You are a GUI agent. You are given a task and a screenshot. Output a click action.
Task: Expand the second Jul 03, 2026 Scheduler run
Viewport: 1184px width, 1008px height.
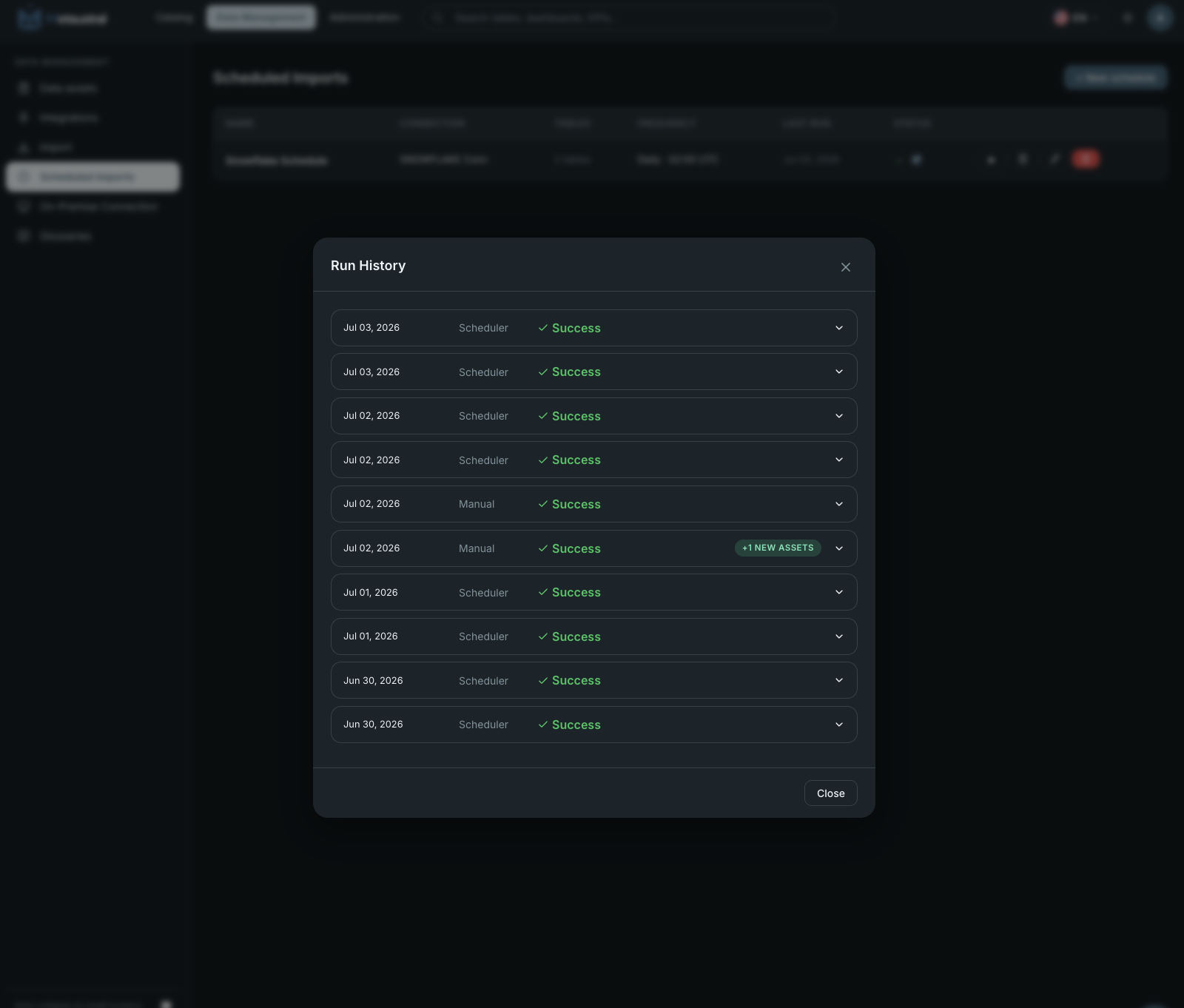pyautogui.click(x=839, y=372)
